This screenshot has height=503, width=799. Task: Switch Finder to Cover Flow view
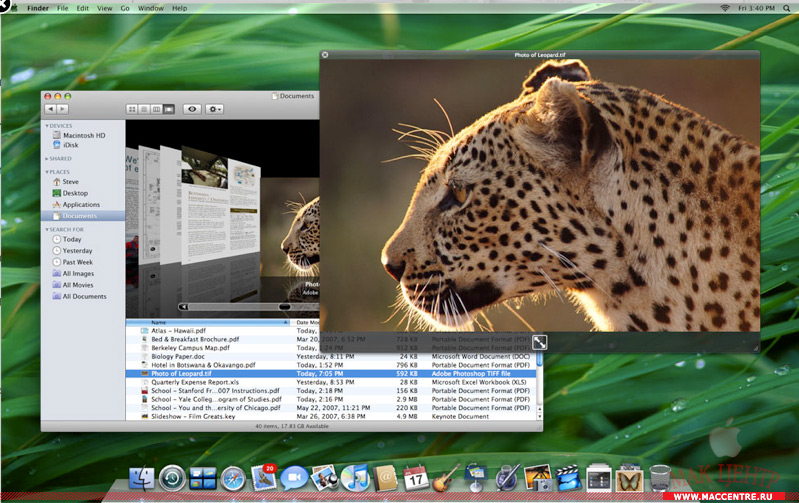pyautogui.click(x=169, y=109)
